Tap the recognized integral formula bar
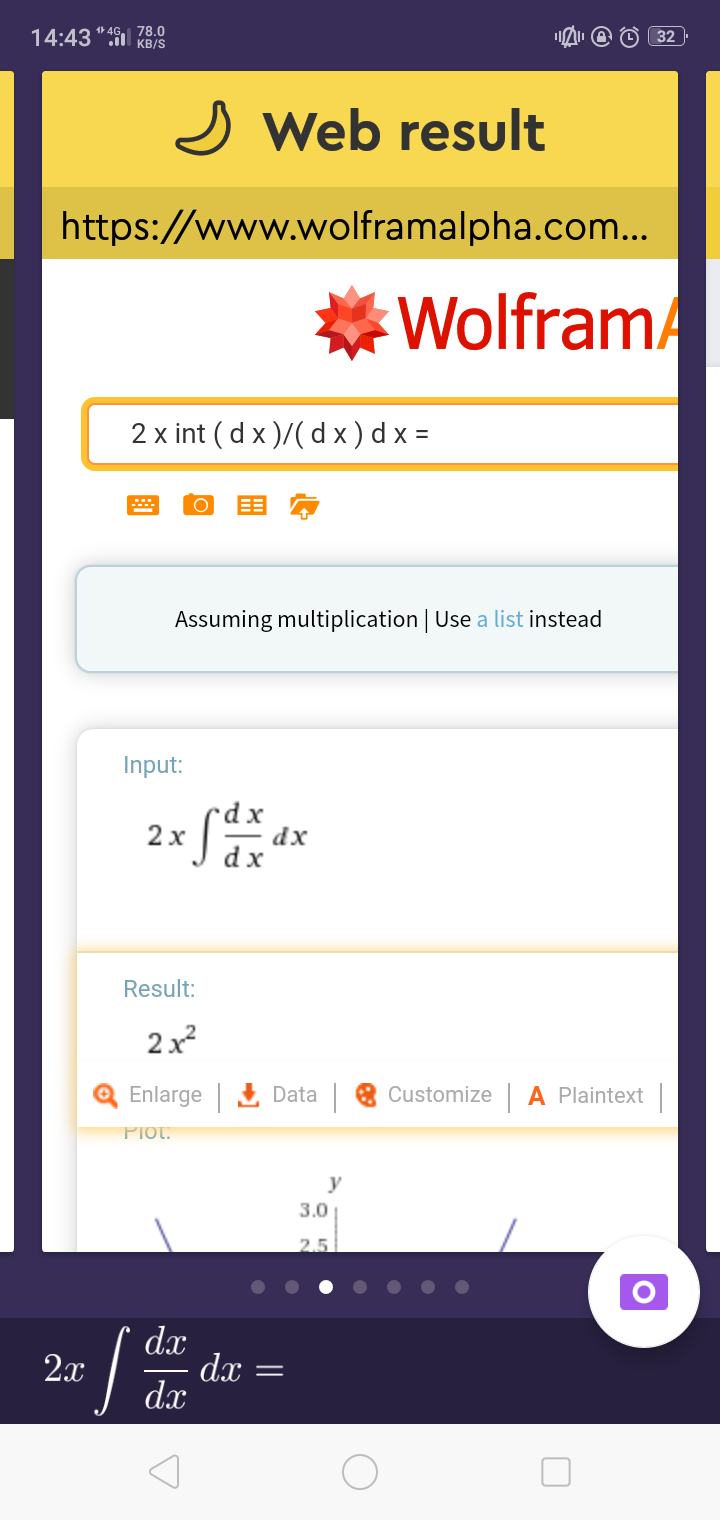This screenshot has height=1520, width=720. click(360, 1370)
